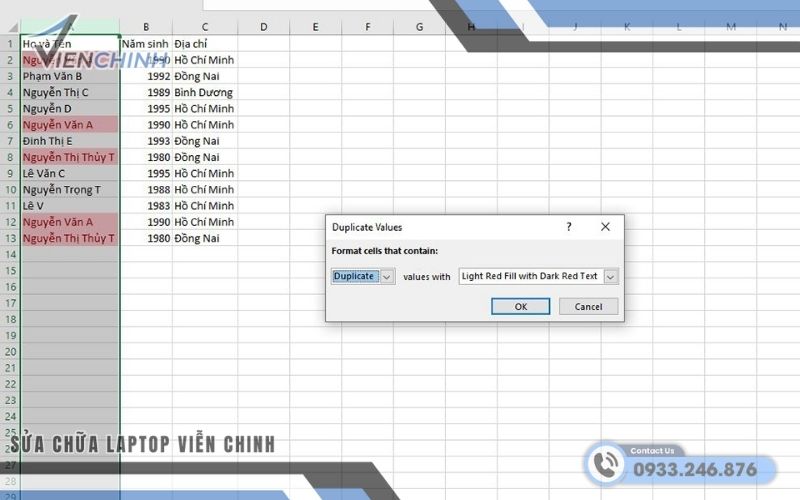Click the Contact Us phone icon

point(606,465)
